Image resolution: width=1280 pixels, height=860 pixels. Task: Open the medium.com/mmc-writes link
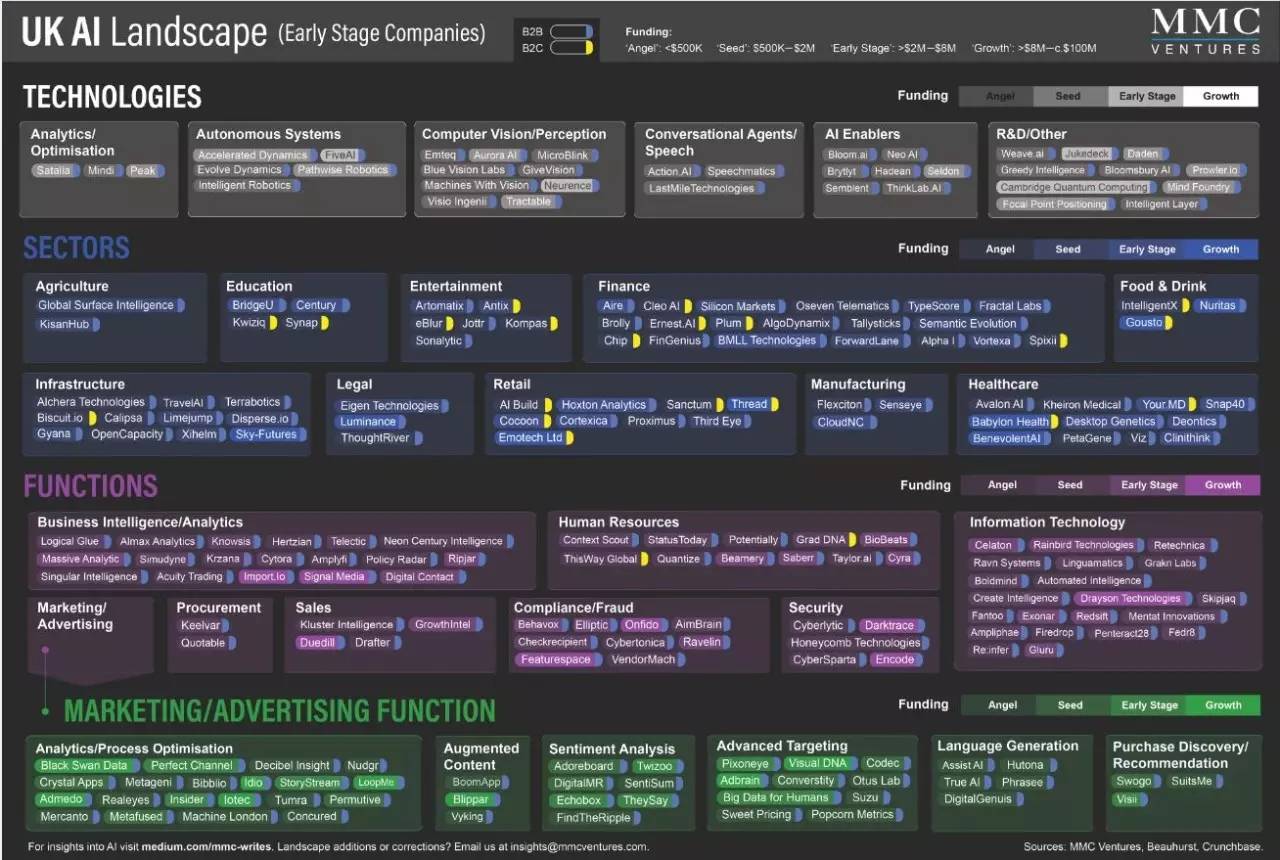[207, 847]
